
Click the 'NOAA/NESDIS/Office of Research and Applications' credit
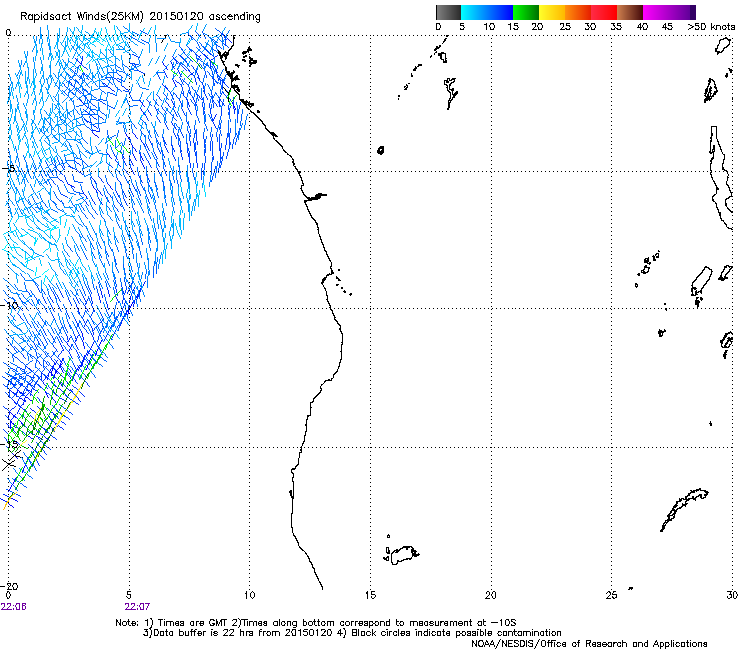(x=589, y=644)
